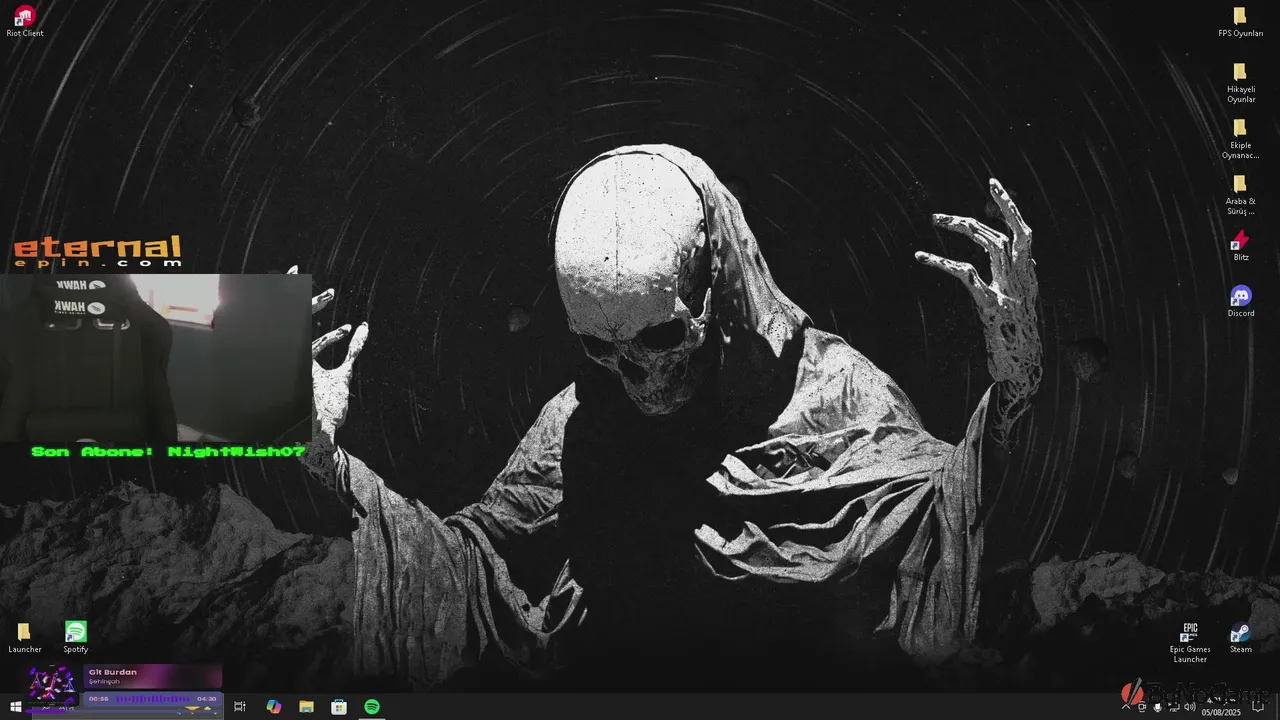Open Copilot from the taskbar
The image size is (1280, 720).
[274, 707]
